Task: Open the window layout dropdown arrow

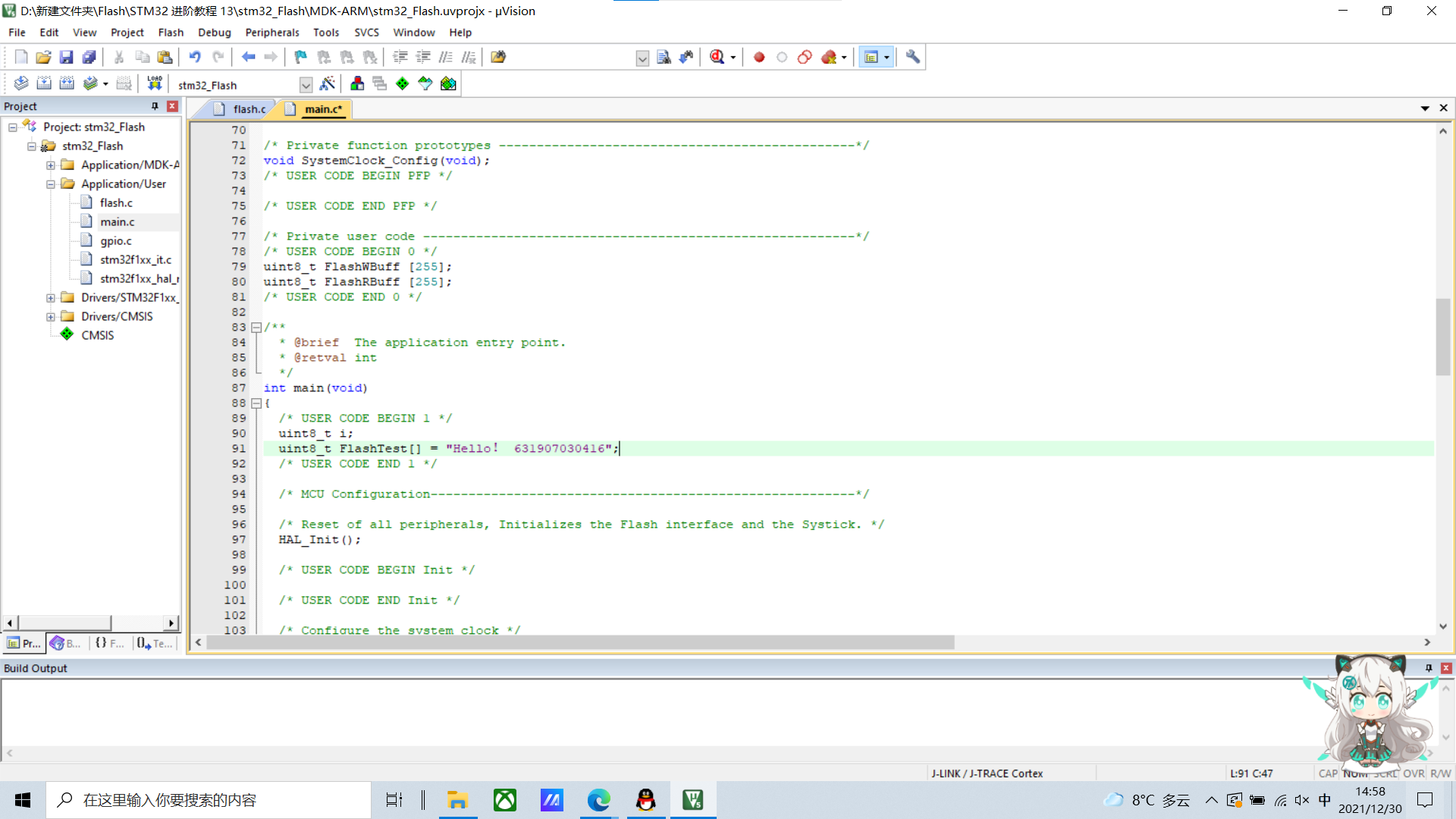Action: tap(886, 58)
